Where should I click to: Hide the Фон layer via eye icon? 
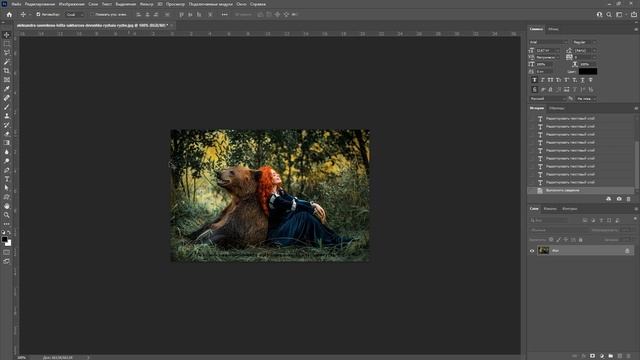[532, 251]
